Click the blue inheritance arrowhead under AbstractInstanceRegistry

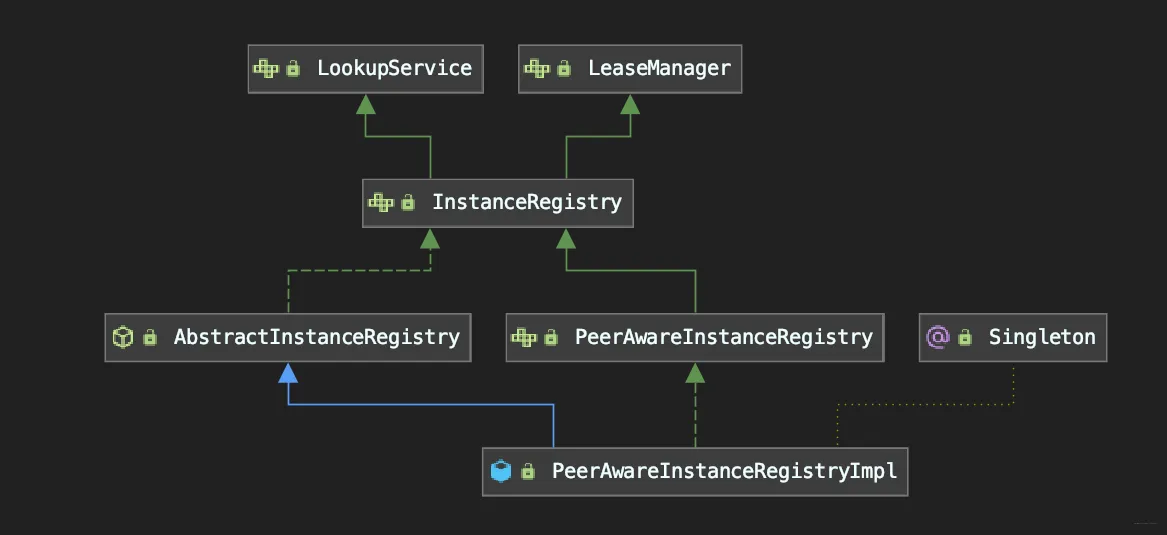(288, 373)
